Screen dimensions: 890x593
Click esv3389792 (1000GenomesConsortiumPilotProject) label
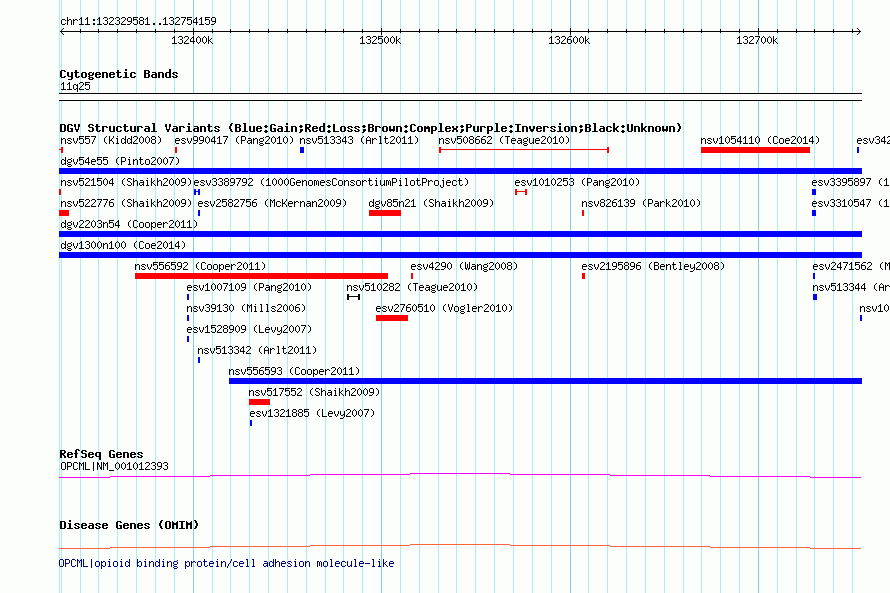331,182
